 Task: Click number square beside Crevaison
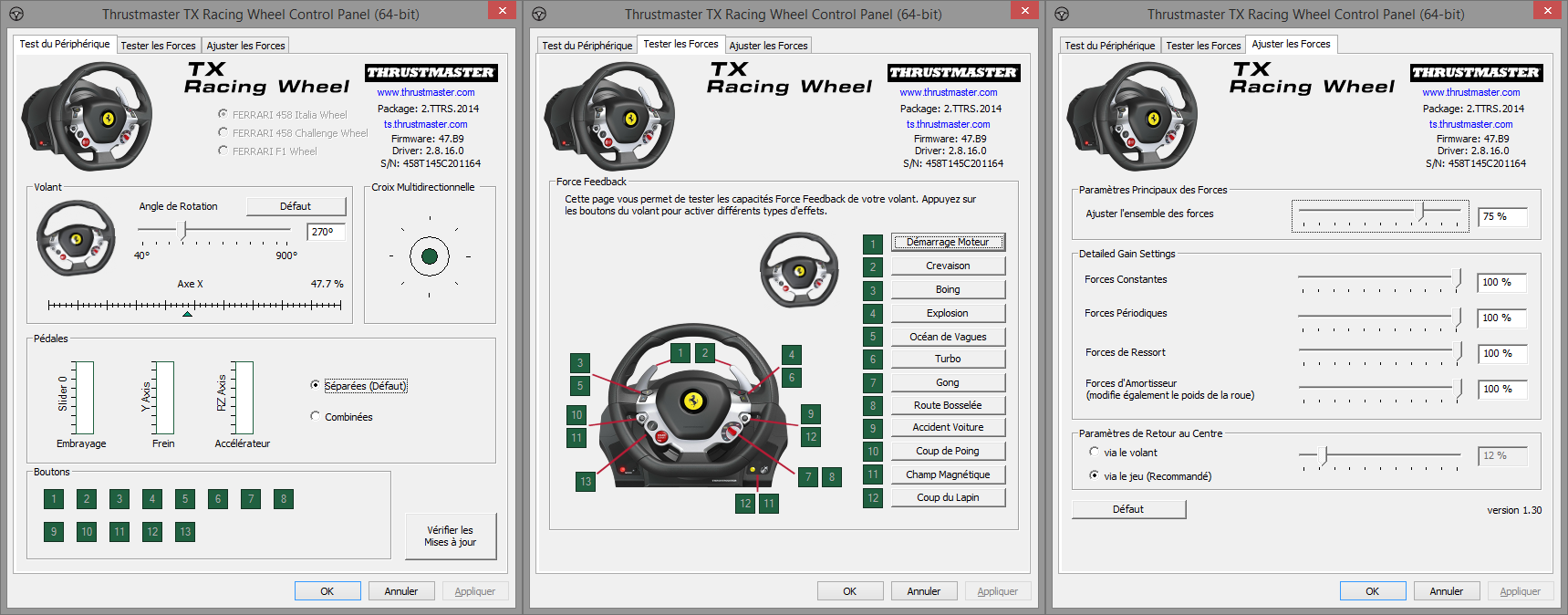[873, 267]
